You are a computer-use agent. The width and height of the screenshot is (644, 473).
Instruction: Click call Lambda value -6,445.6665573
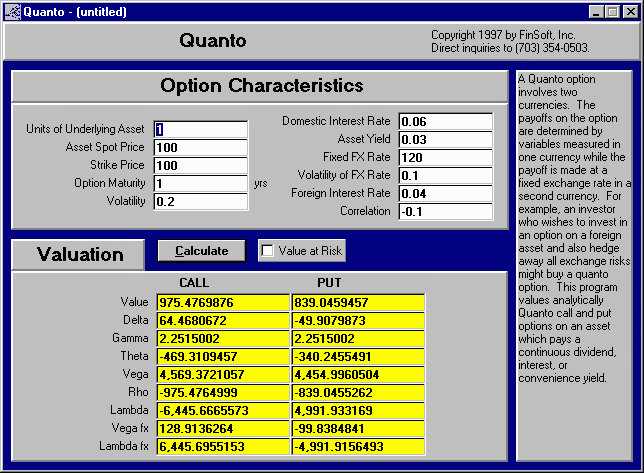pyautogui.click(x=223, y=411)
